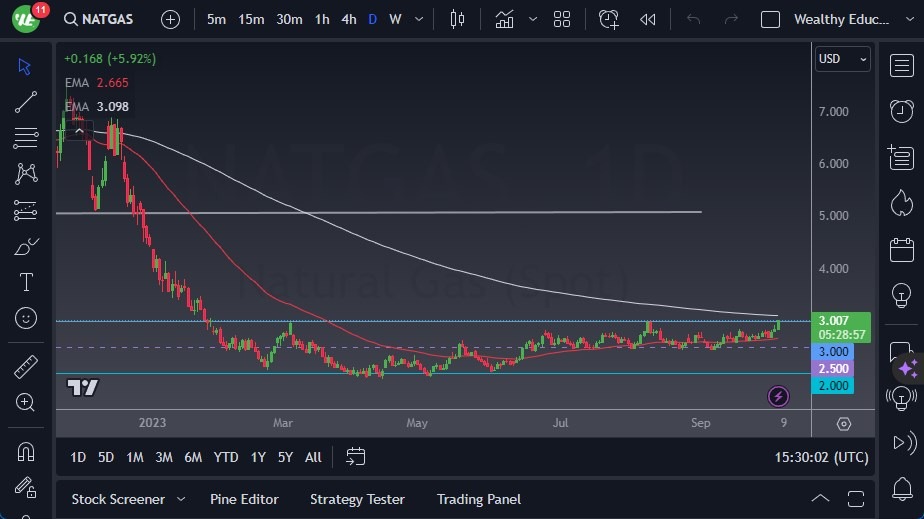Activate the ruler measure tool
The width and height of the screenshot is (924, 519).
[x=25, y=366]
